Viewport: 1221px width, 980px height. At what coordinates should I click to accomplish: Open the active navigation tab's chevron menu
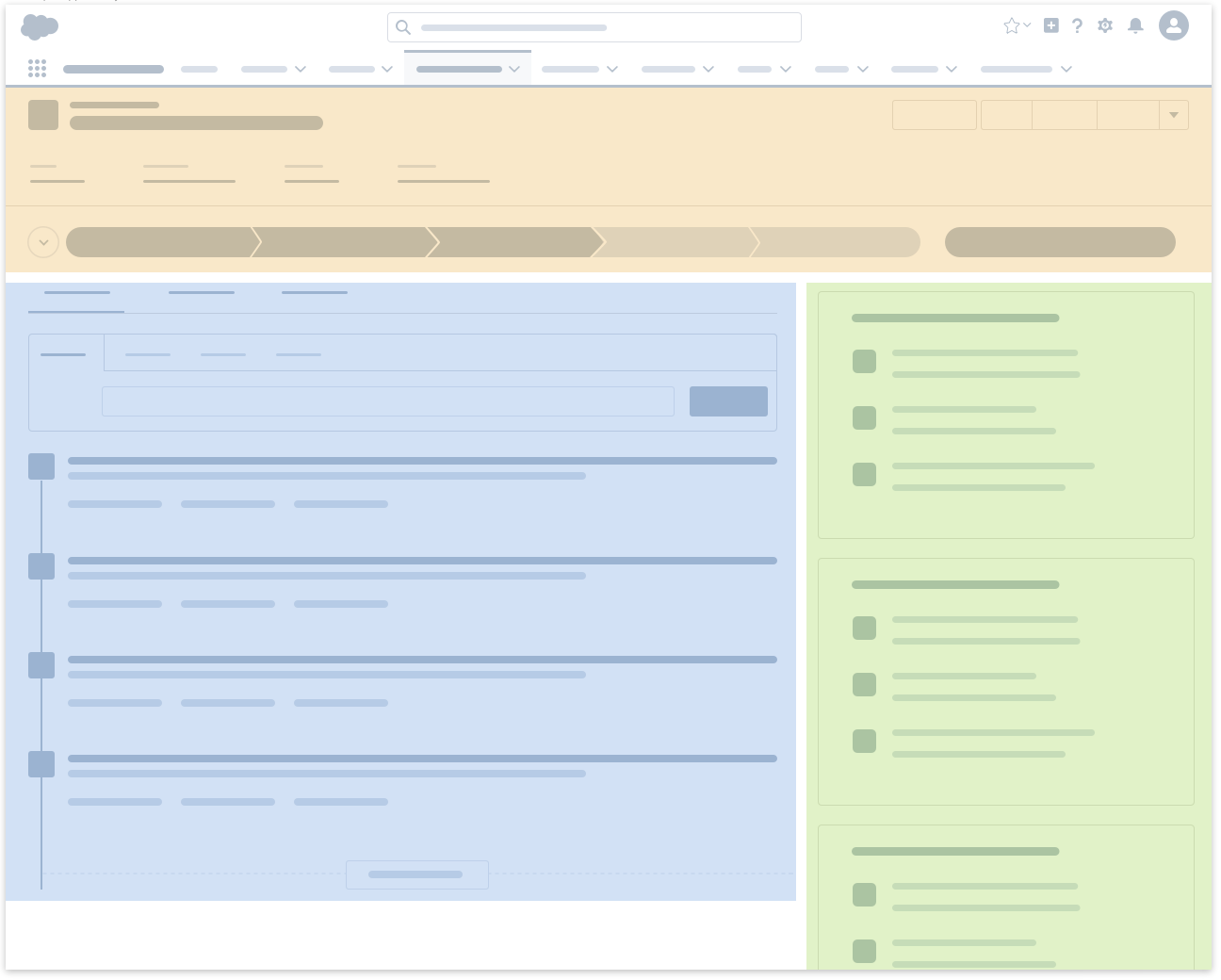514,69
